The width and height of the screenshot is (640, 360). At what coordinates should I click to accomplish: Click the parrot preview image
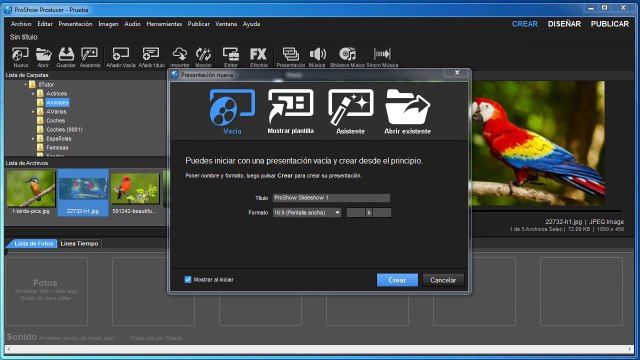coord(538,143)
